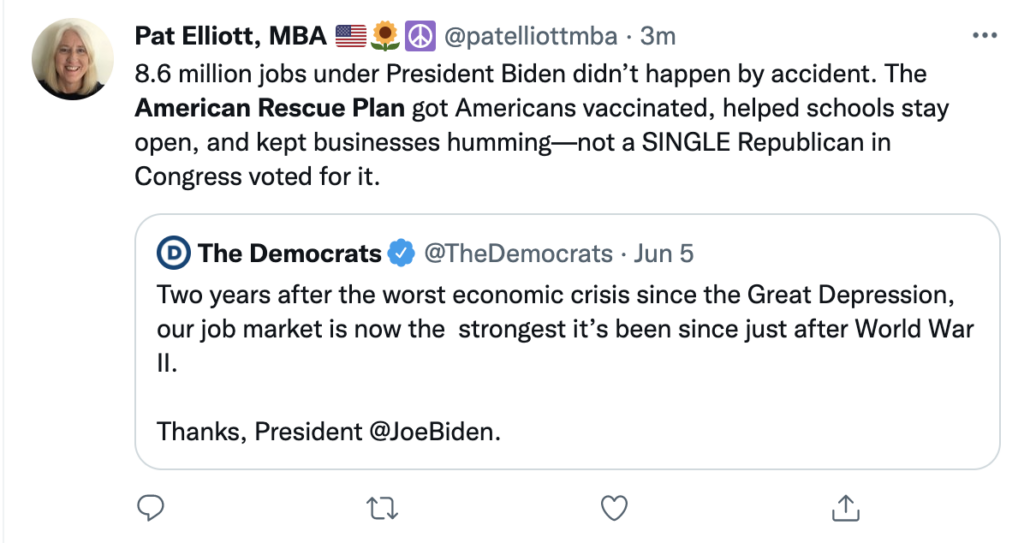Click the American flag emoji

tap(351, 37)
